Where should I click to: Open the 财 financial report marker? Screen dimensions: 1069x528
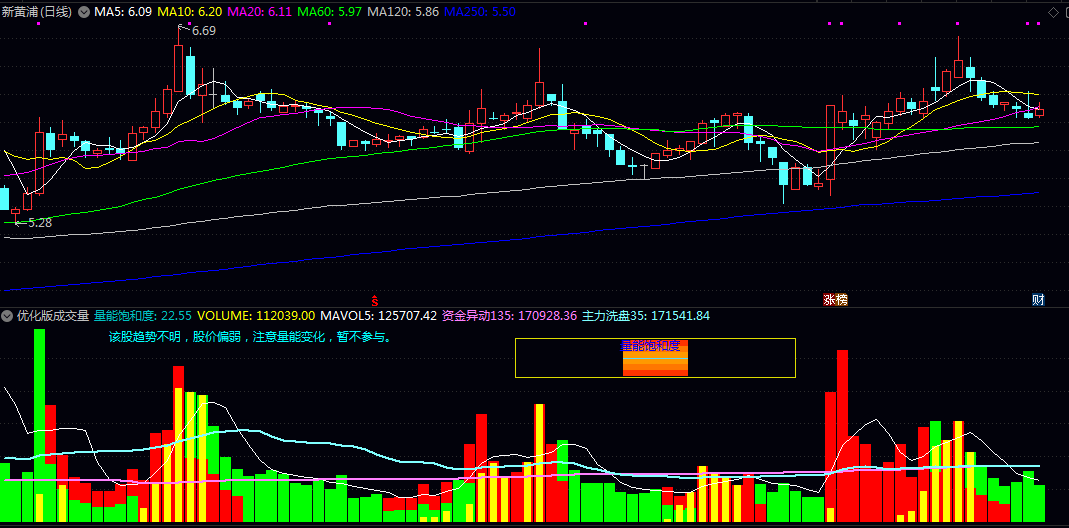(x=1038, y=299)
